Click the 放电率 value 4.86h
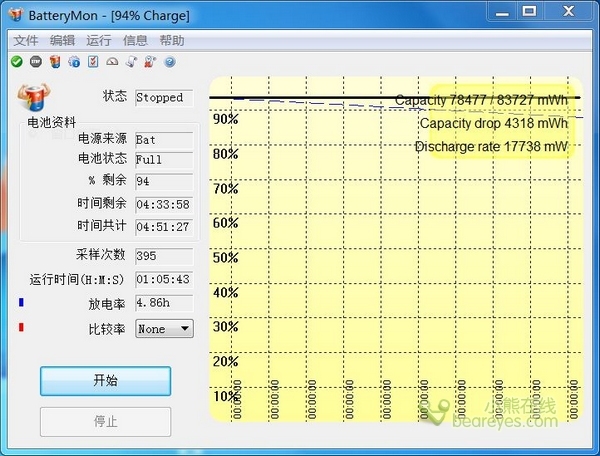This screenshot has height=456, width=600. point(164,303)
